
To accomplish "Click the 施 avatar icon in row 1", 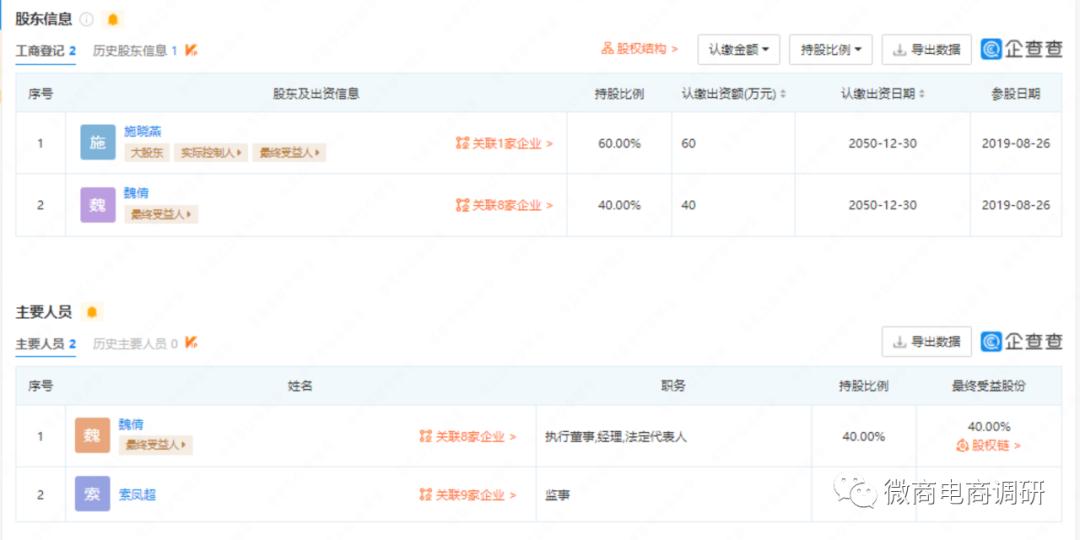I will [x=98, y=142].
